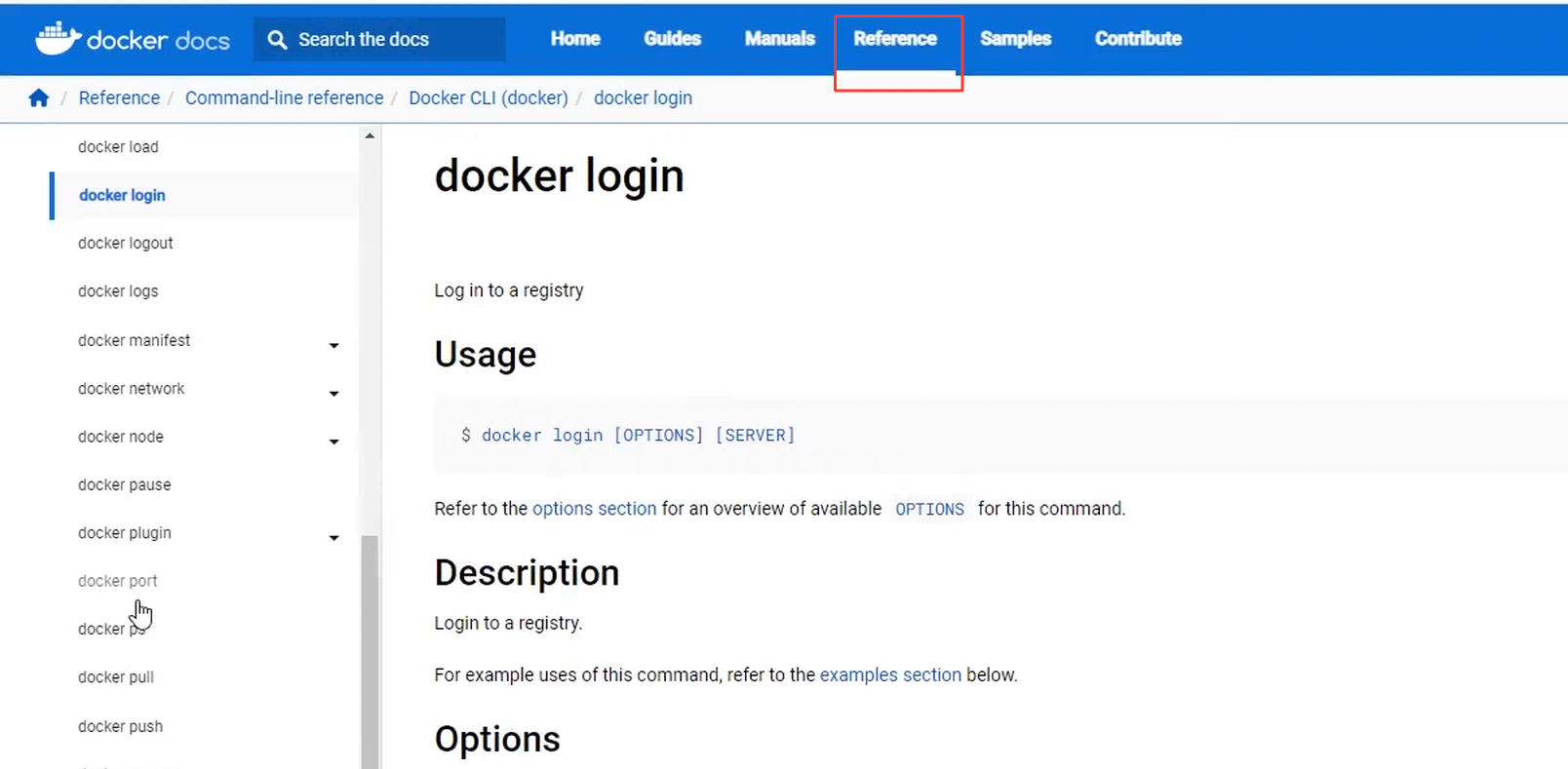
Task: Go to Docker CLI (docker) breadcrumb
Action: (489, 97)
